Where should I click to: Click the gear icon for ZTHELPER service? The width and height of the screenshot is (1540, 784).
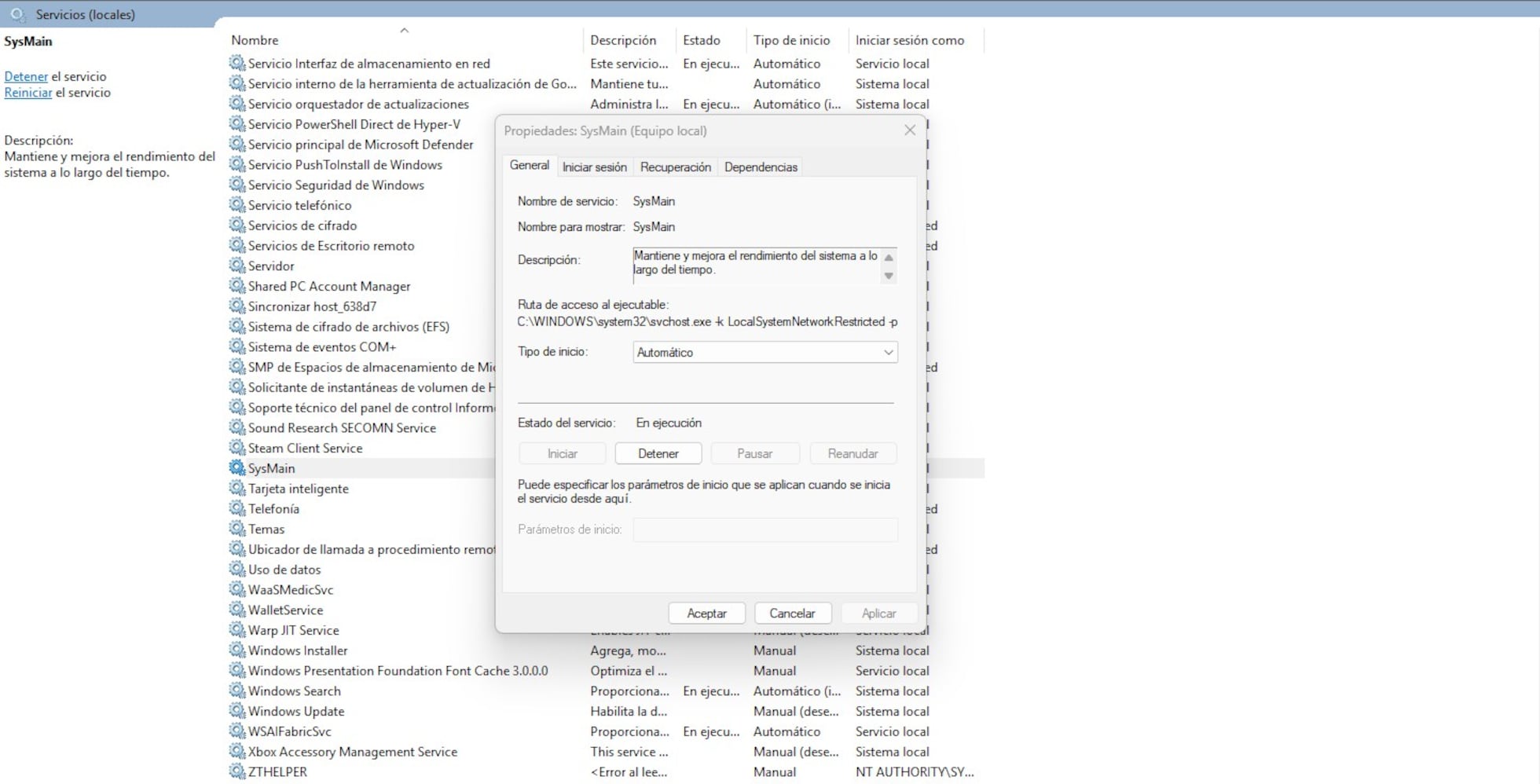click(236, 771)
